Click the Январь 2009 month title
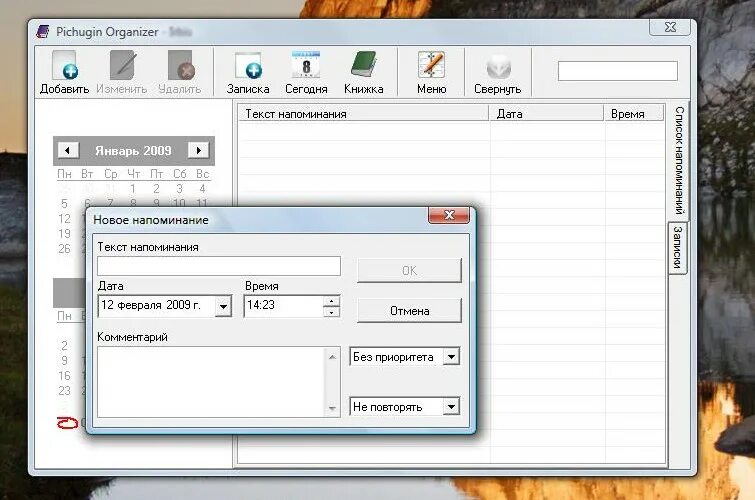This screenshot has width=755, height=500. pyautogui.click(x=133, y=150)
